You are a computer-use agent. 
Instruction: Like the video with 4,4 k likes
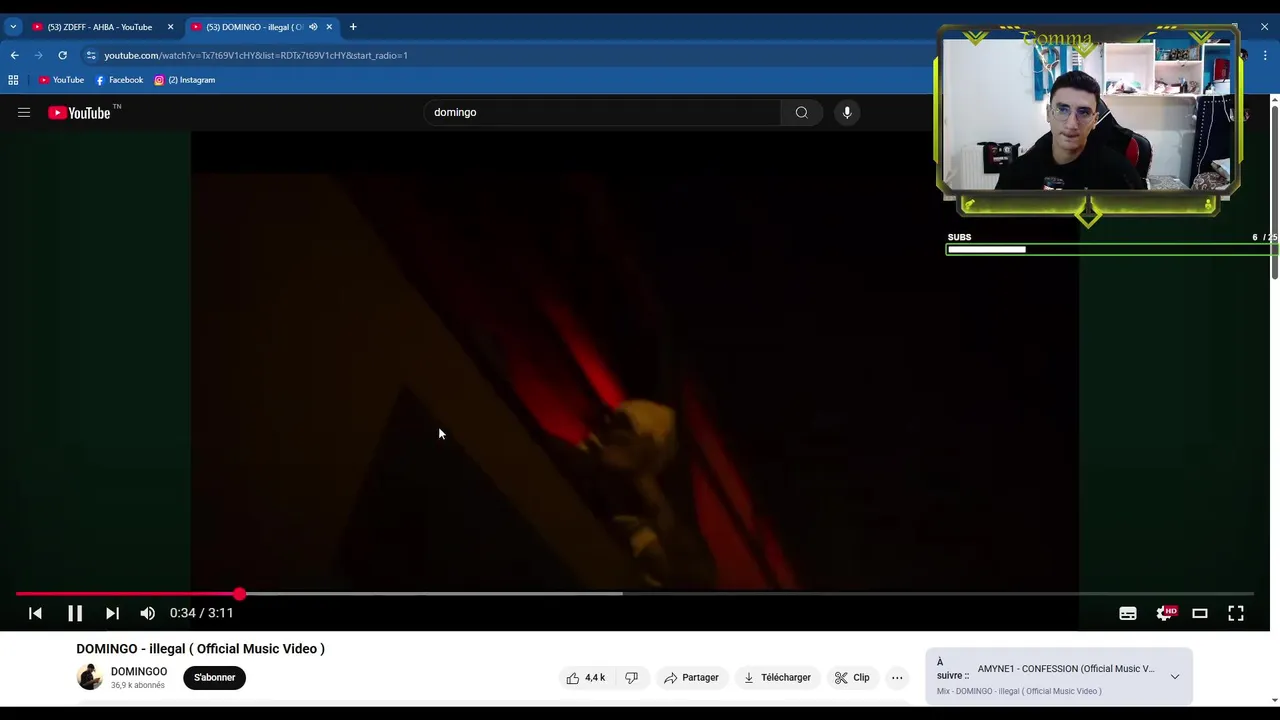(586, 677)
